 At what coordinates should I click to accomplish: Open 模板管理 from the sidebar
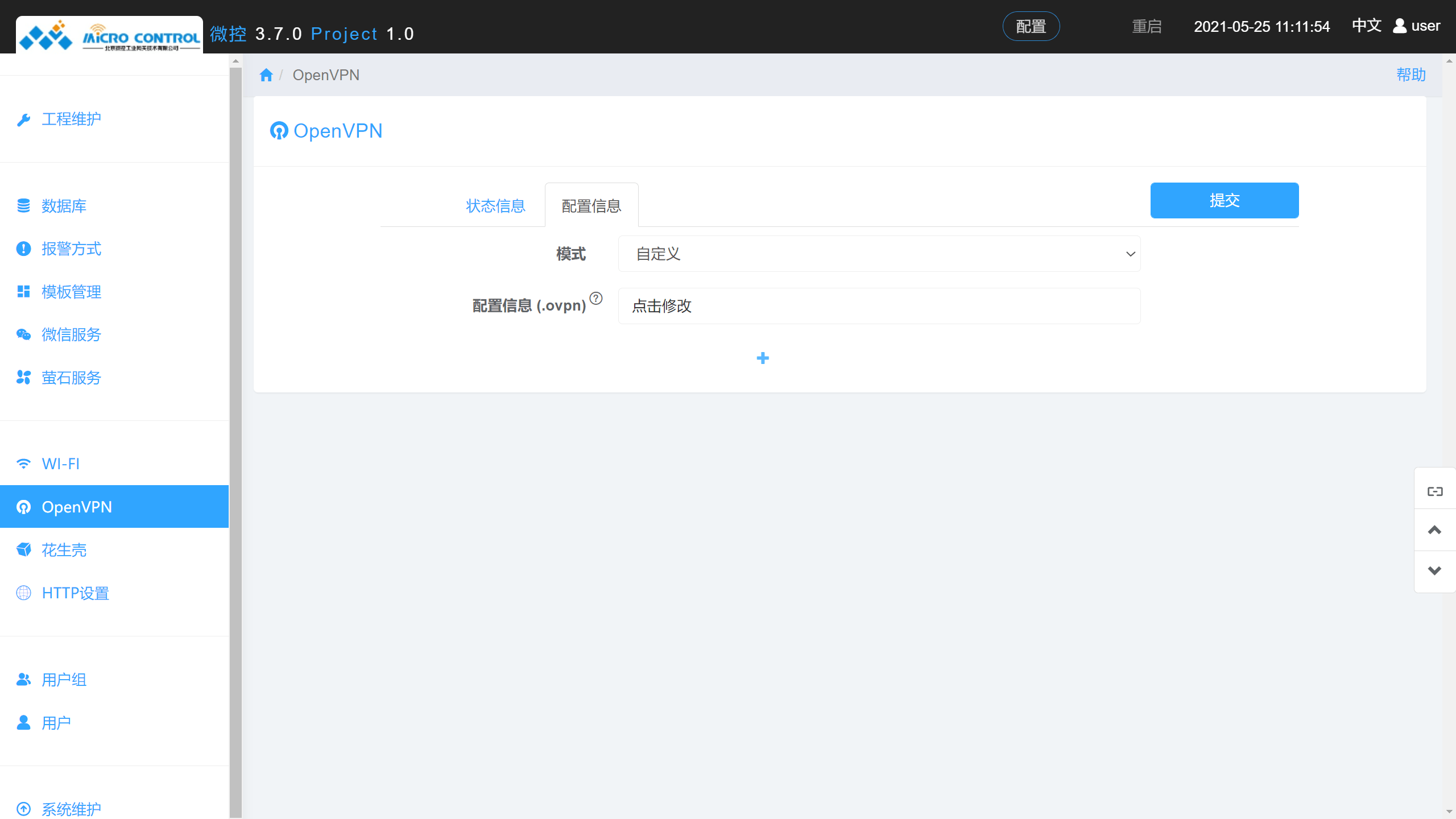click(x=71, y=292)
